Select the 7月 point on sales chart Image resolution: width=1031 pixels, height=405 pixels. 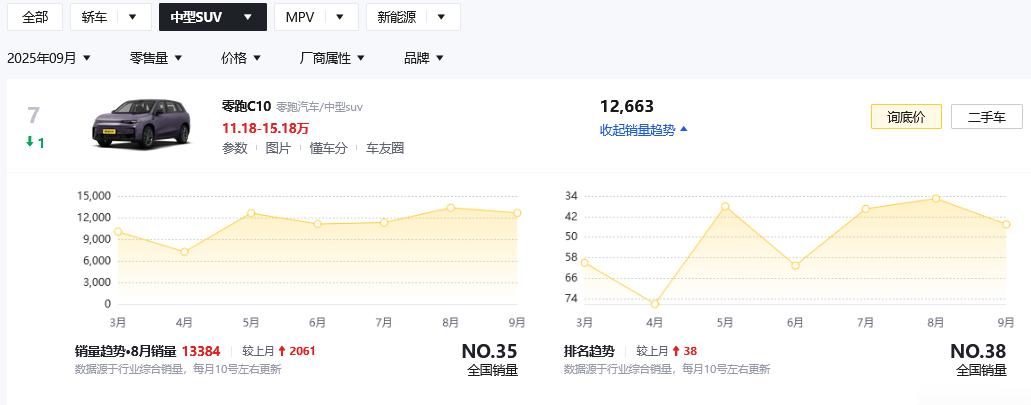(x=384, y=222)
